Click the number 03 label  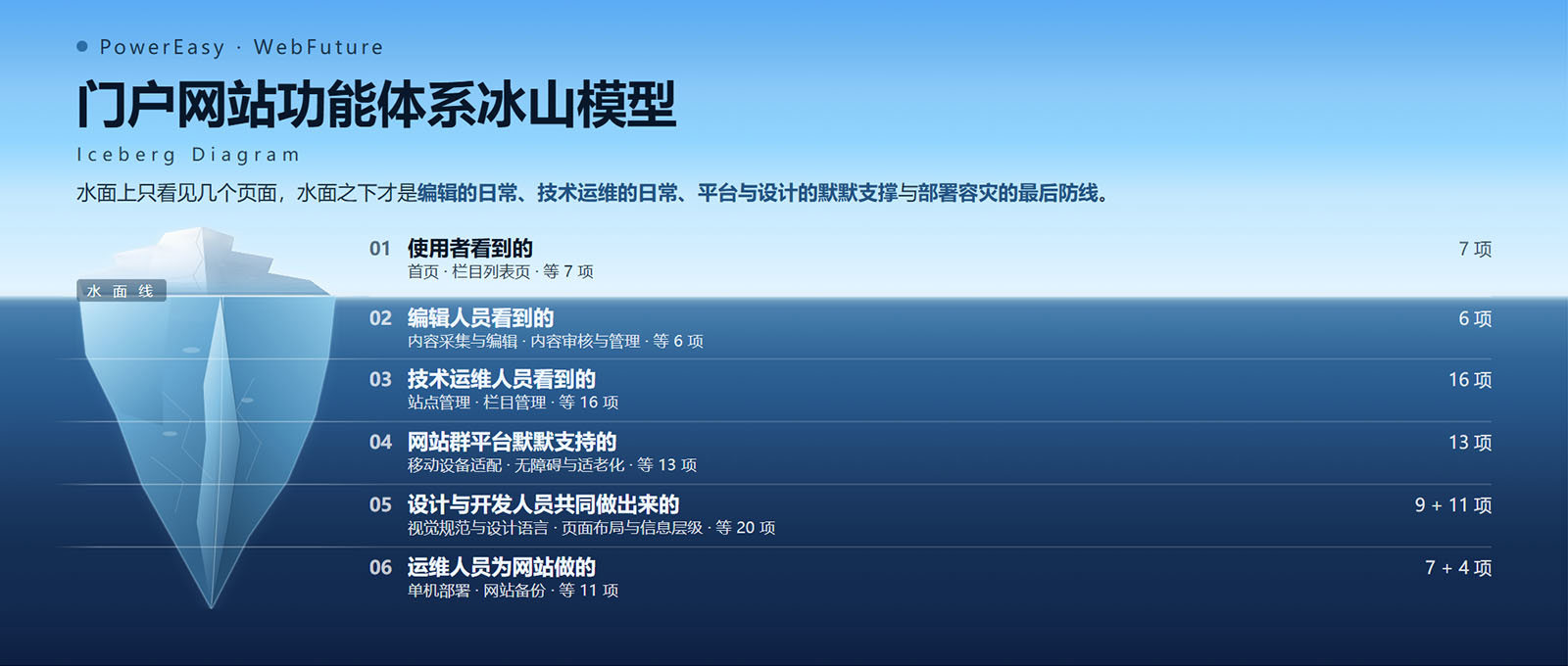tap(380, 379)
